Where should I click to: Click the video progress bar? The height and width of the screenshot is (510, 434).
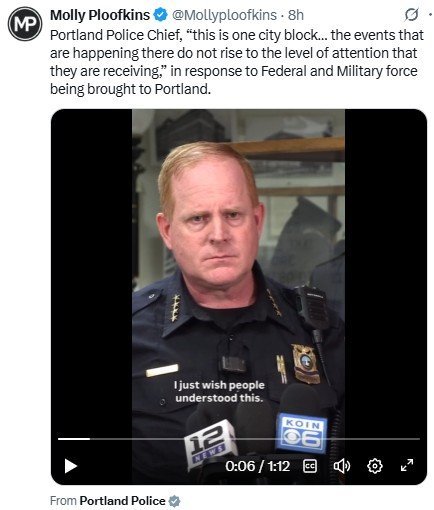(239, 439)
